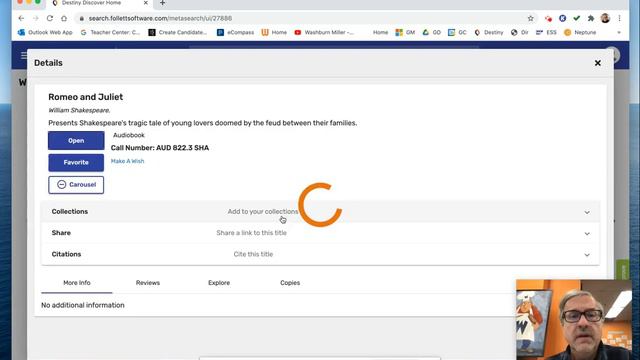The image size is (640, 360).
Task: Open Create Candidate bookmark
Action: click(x=178, y=32)
